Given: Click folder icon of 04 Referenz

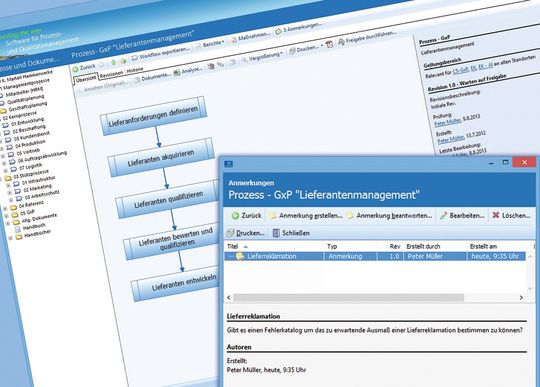Looking at the screenshot, I should pyautogui.click(x=13, y=208).
